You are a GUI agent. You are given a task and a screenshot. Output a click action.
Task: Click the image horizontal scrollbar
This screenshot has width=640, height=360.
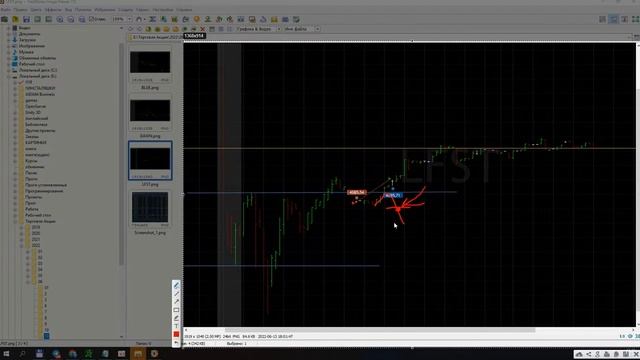[x=380, y=330]
